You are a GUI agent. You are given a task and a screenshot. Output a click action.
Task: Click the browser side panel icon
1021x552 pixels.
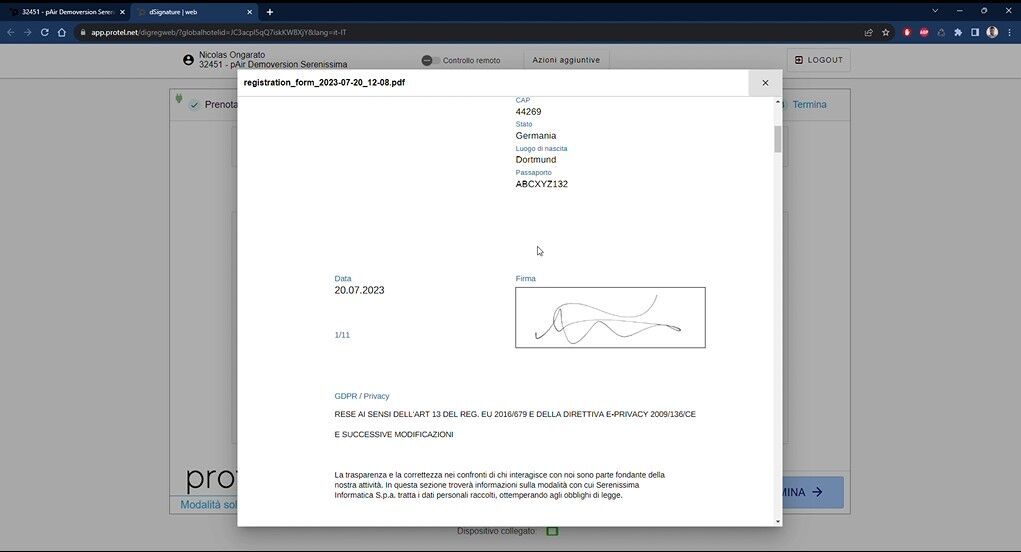(x=975, y=32)
